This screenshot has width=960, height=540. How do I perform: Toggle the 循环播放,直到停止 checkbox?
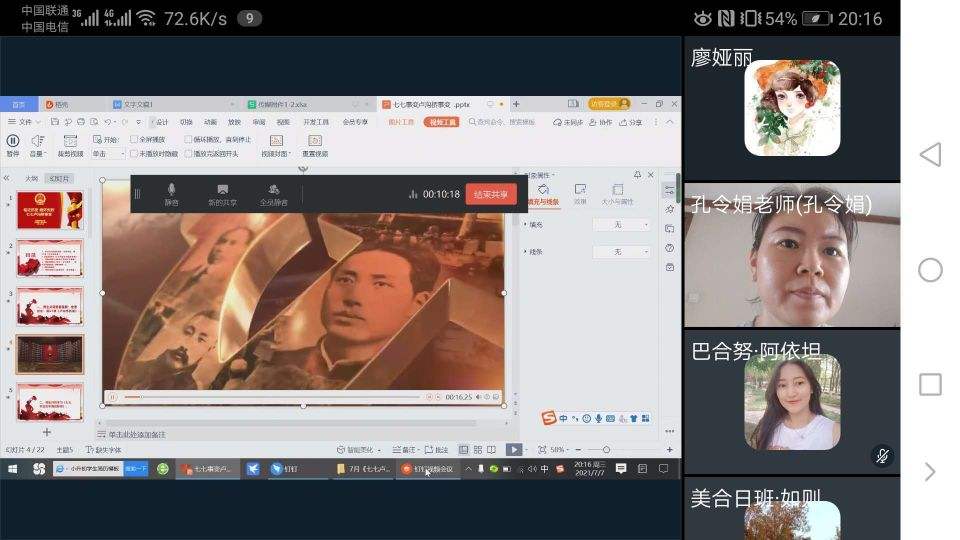click(189, 139)
